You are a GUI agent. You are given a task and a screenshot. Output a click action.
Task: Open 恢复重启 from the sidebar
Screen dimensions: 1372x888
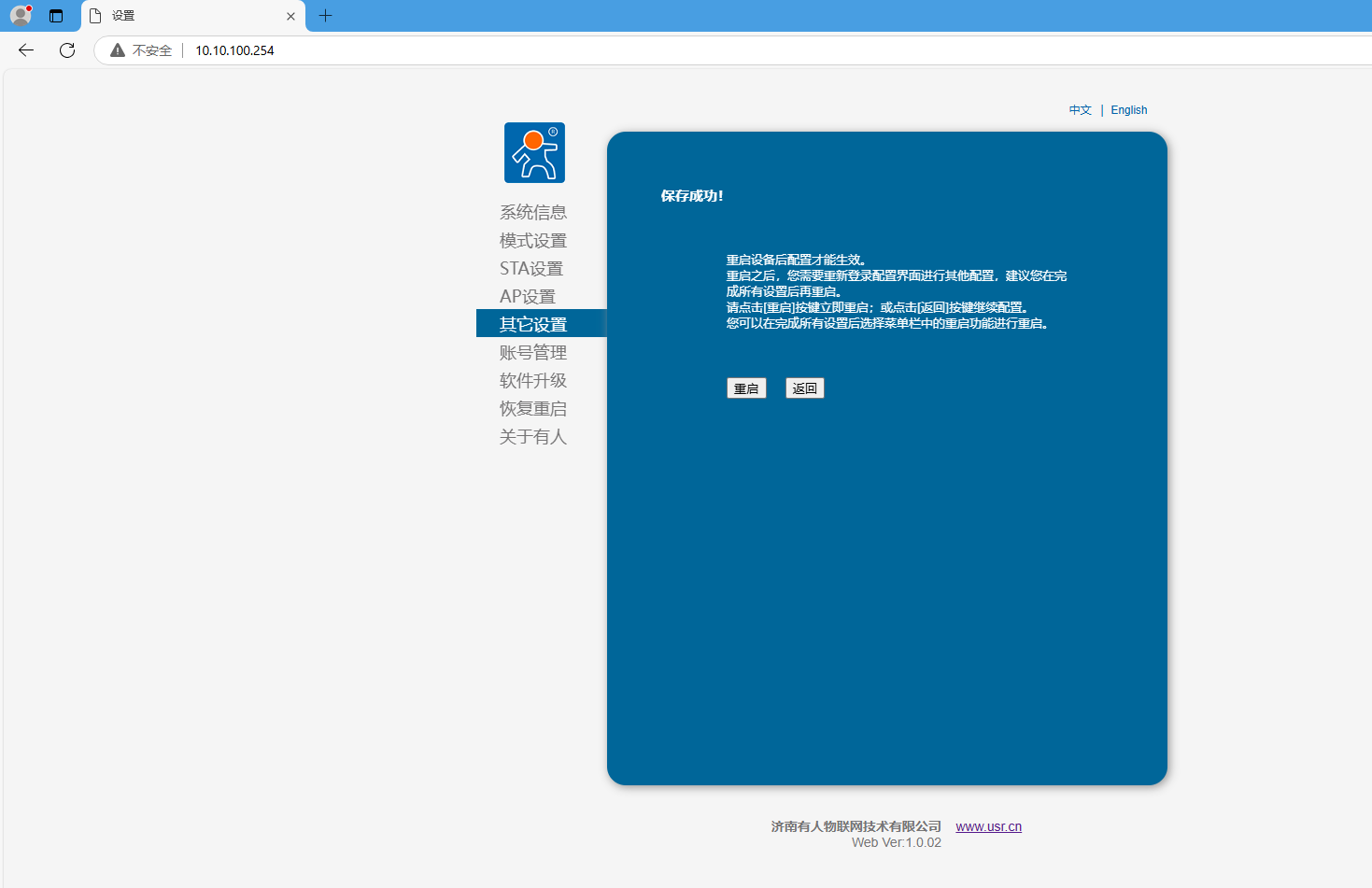coord(533,409)
